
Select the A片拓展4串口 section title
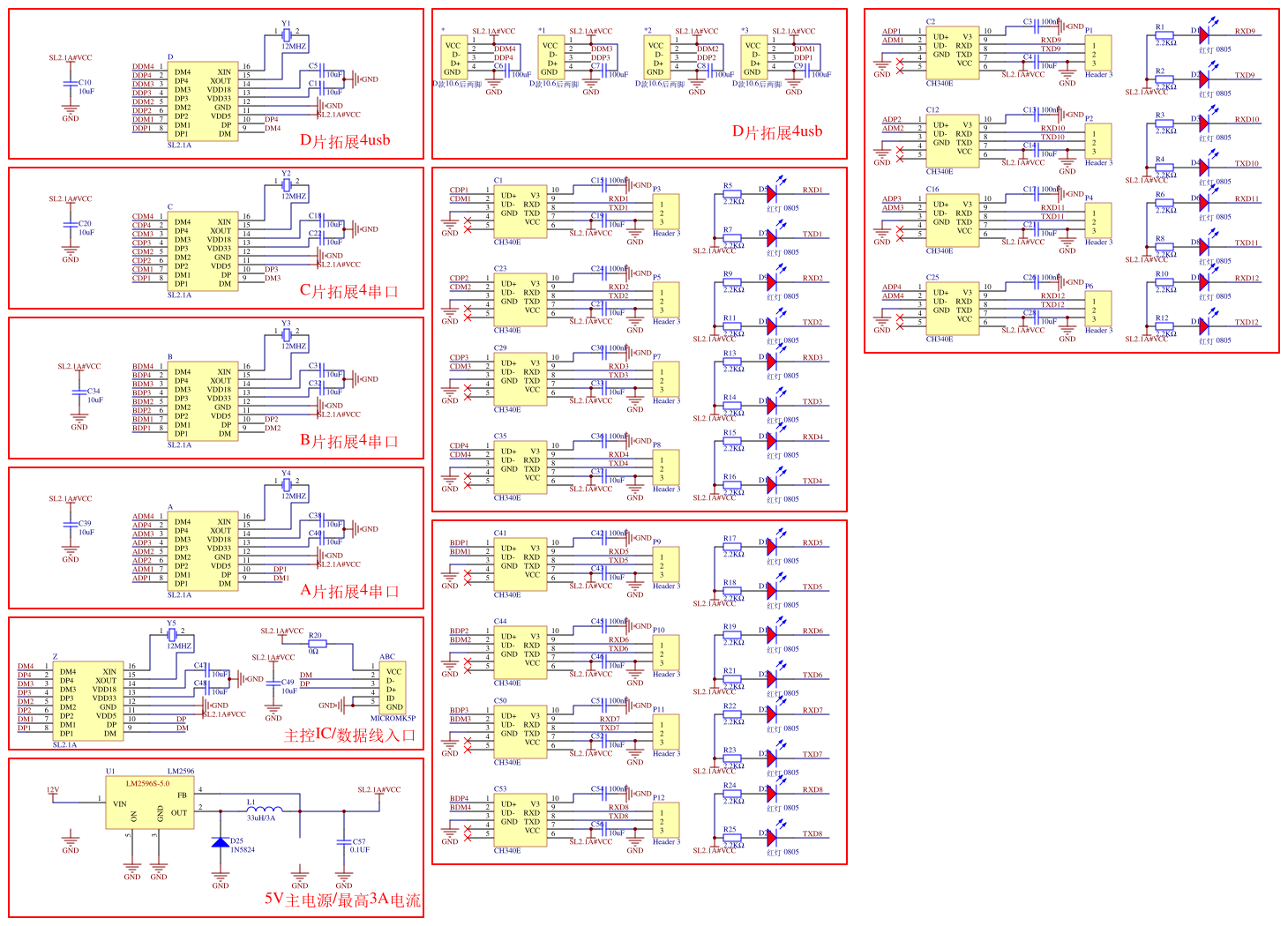pos(349,591)
